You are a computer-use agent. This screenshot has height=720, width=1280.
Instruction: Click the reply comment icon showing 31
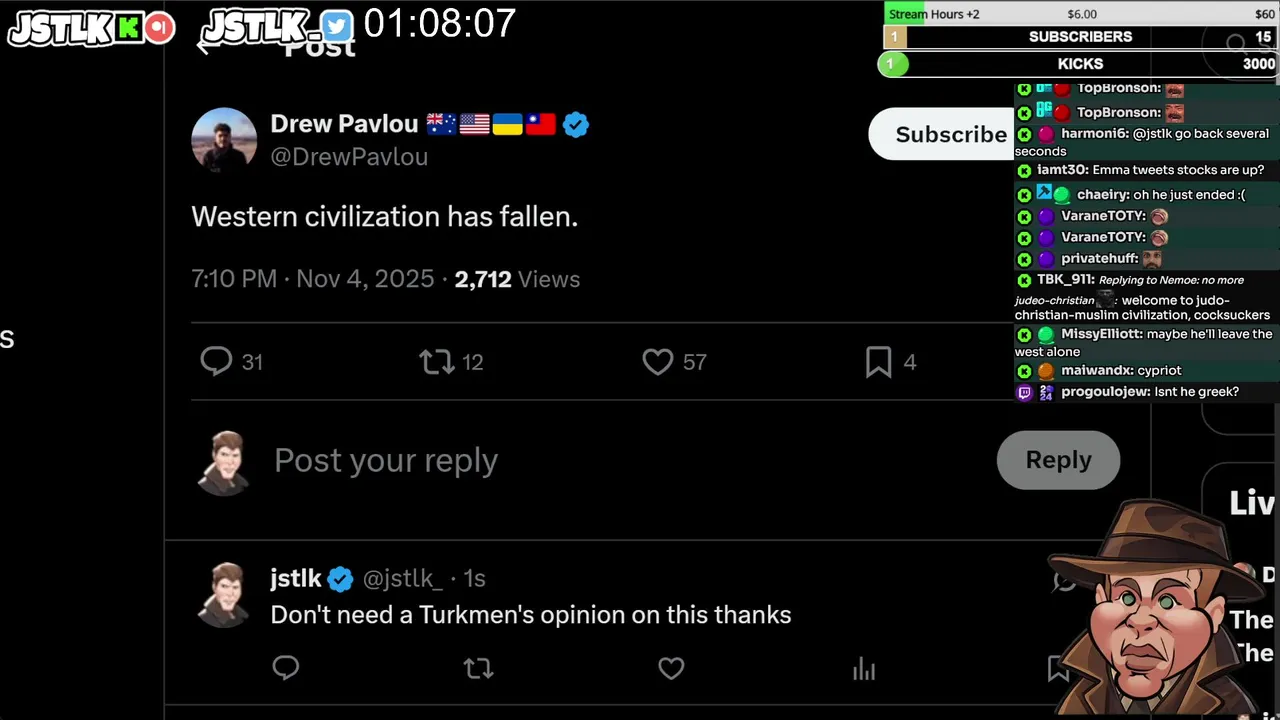(217, 361)
